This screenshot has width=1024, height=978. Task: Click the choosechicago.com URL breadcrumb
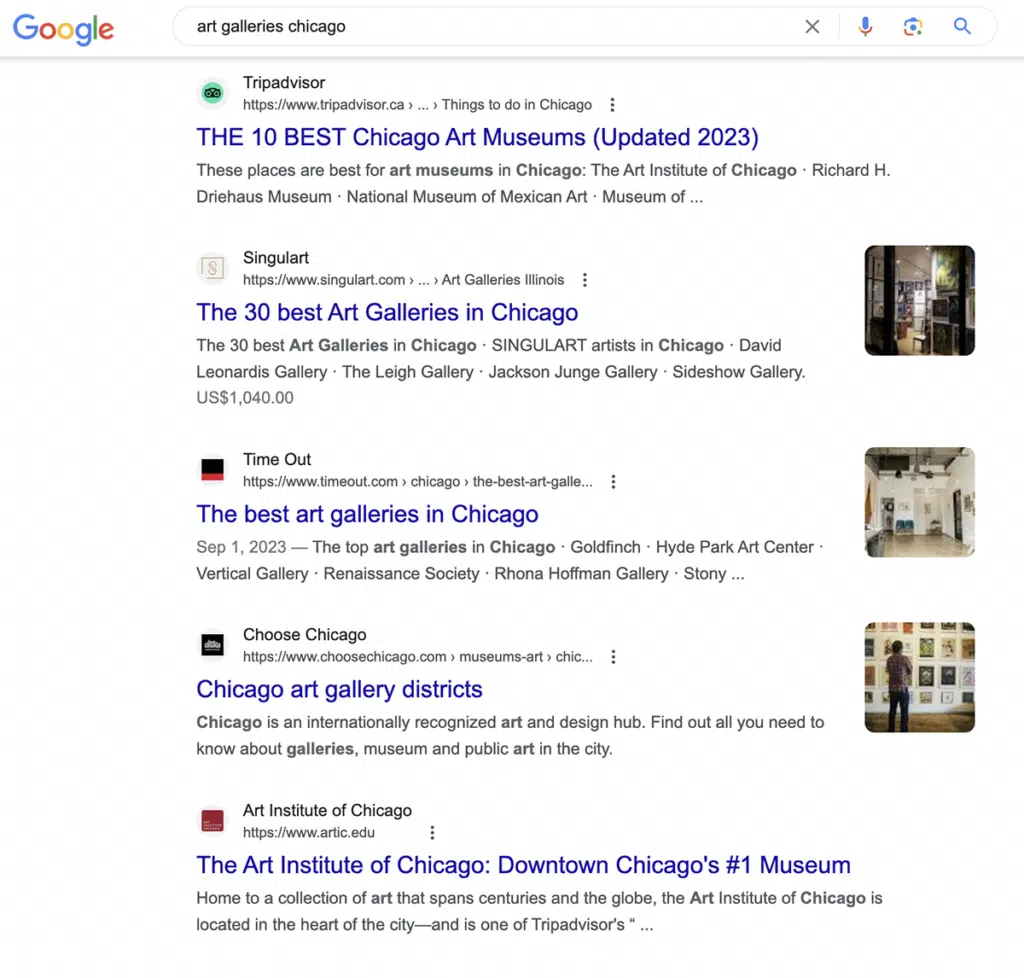coord(418,657)
